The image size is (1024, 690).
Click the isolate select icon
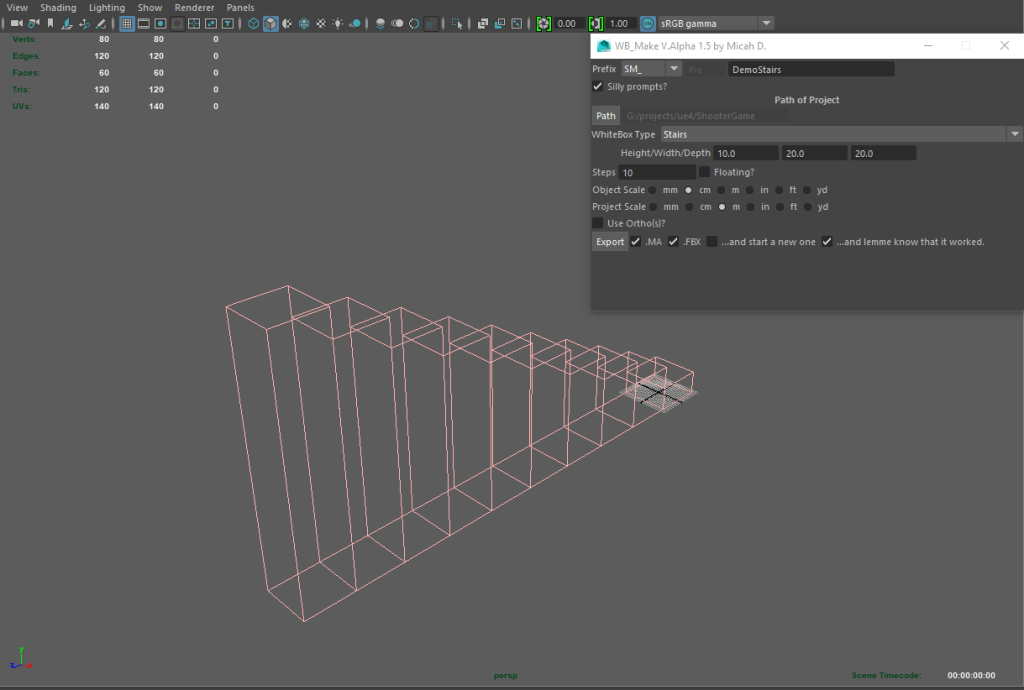coord(456,23)
